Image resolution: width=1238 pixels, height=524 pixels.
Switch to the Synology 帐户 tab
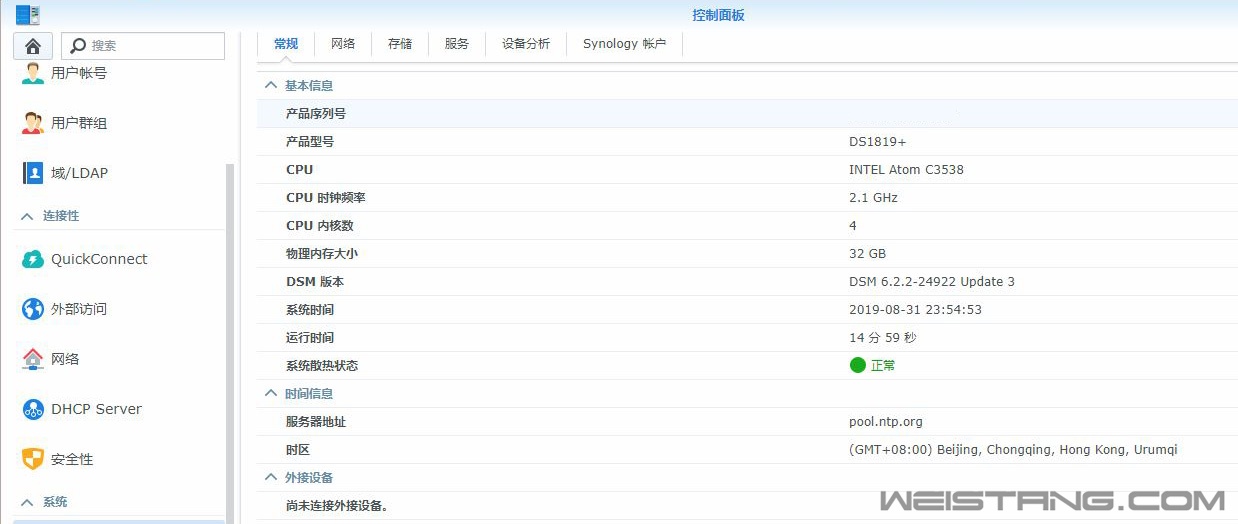click(x=624, y=44)
